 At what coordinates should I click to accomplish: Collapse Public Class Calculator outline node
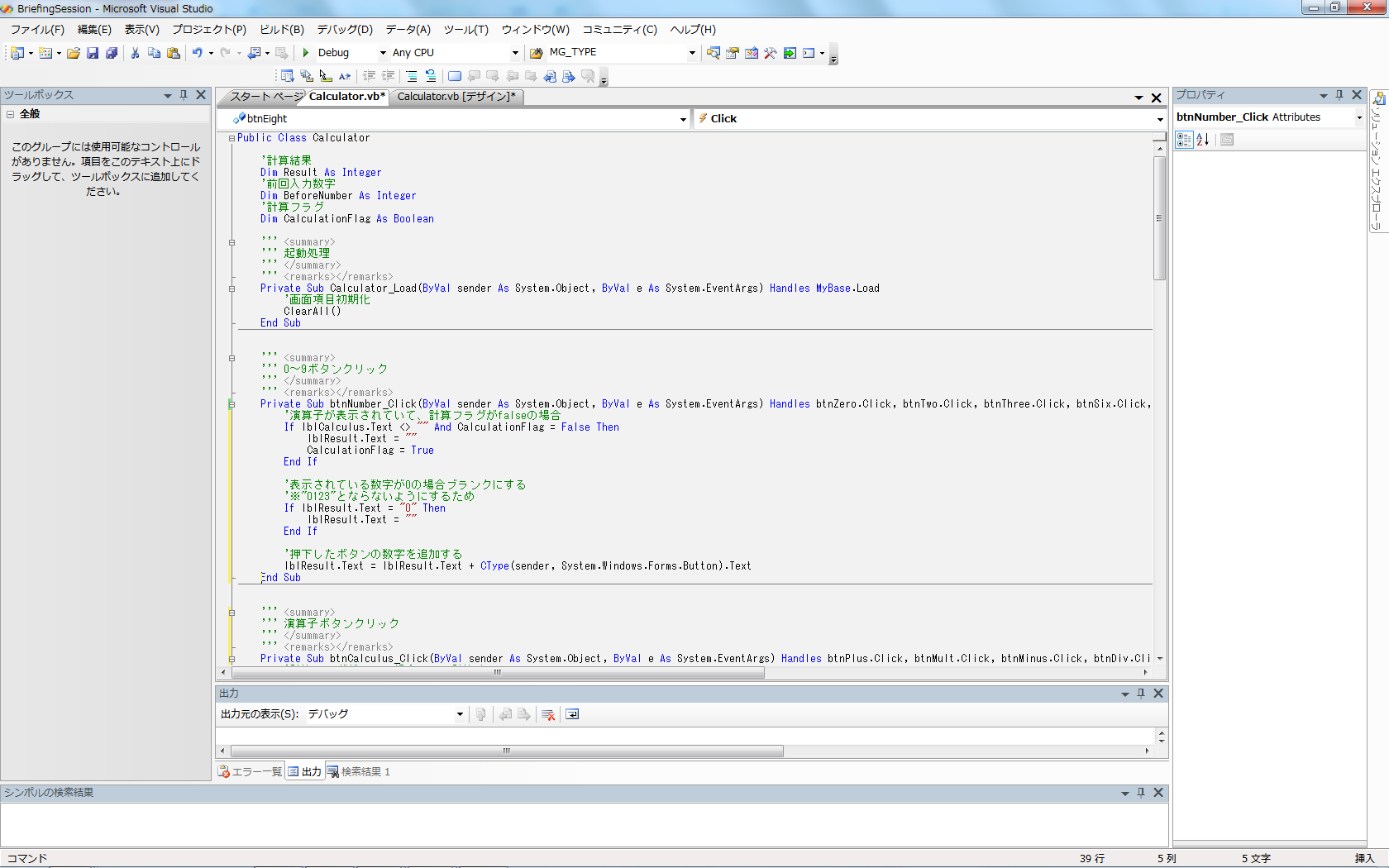click(x=232, y=138)
